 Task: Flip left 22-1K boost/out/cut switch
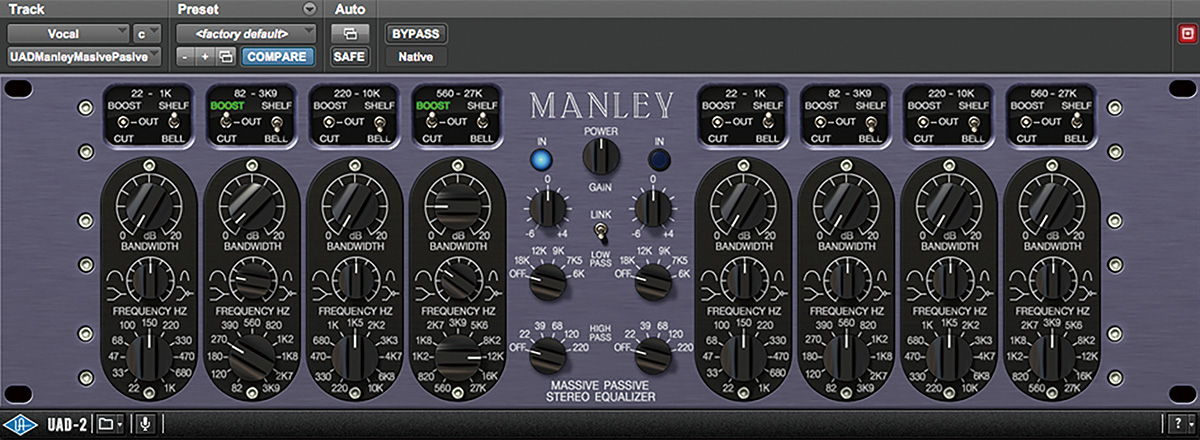pos(124,122)
